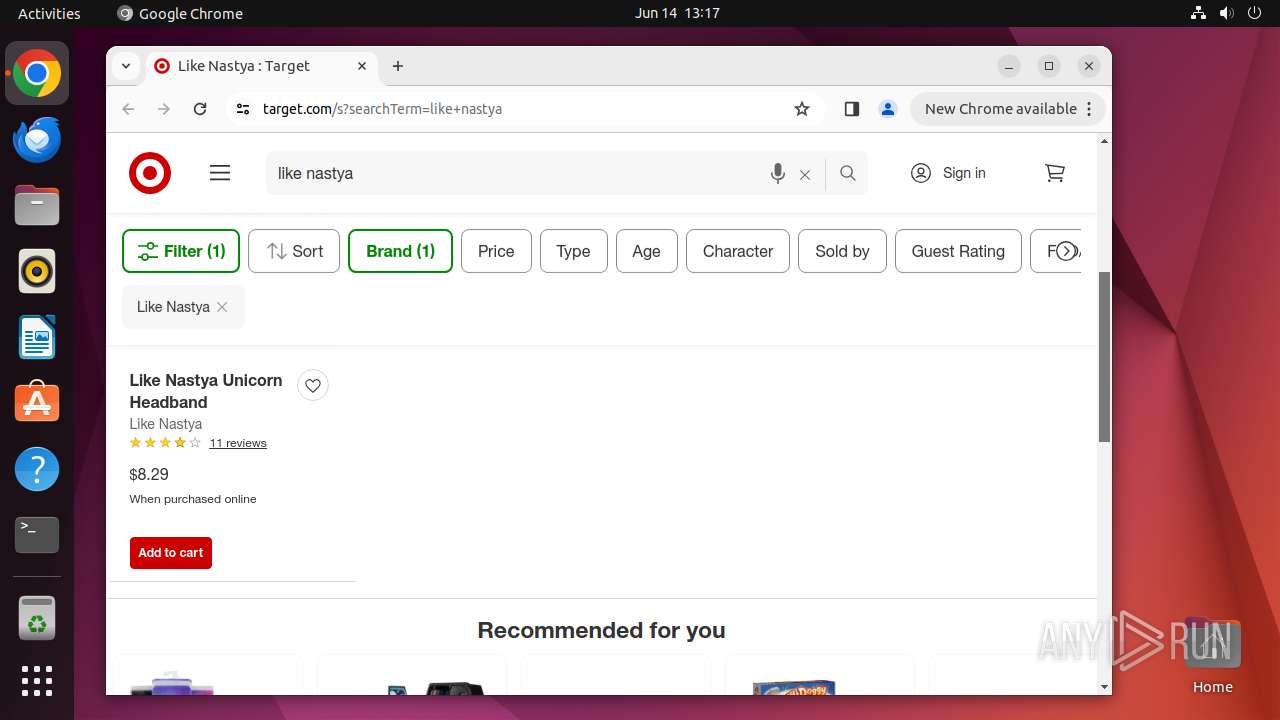This screenshot has height=720, width=1280.
Task: Open power menu indicator
Action: [1253, 13]
